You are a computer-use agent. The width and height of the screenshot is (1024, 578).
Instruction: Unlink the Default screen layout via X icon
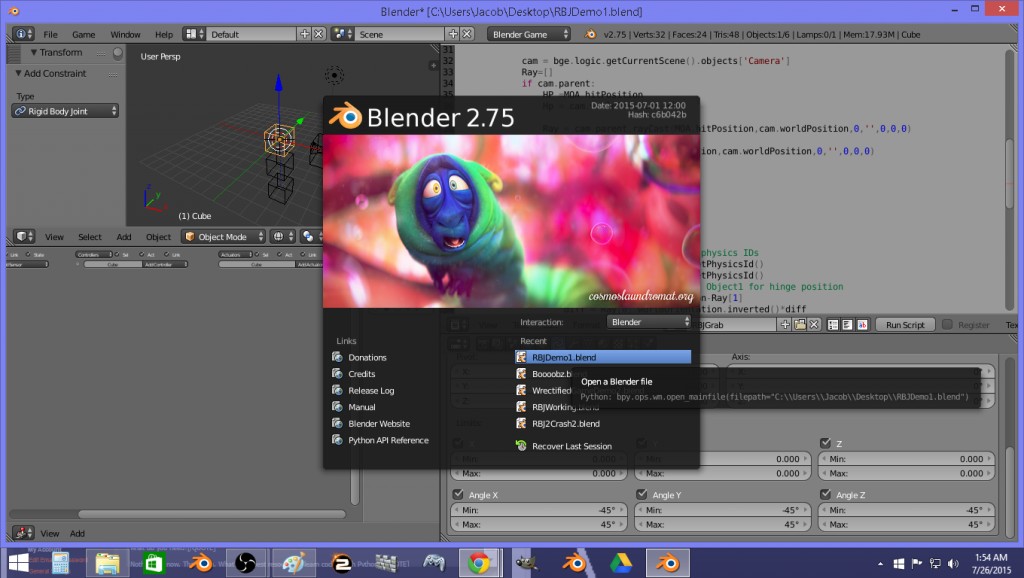(x=319, y=33)
